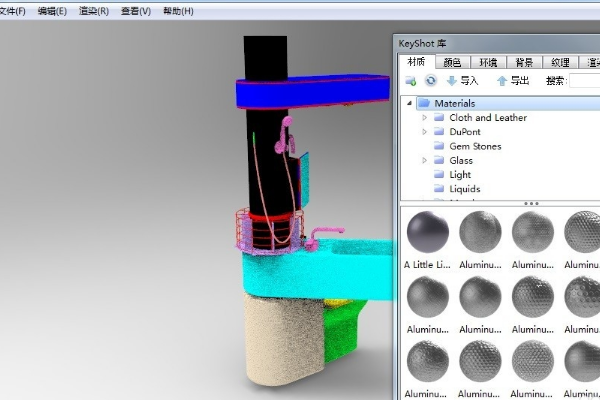The image size is (600, 400).
Task: Collapse the Materials tree node
Action: pos(409,103)
